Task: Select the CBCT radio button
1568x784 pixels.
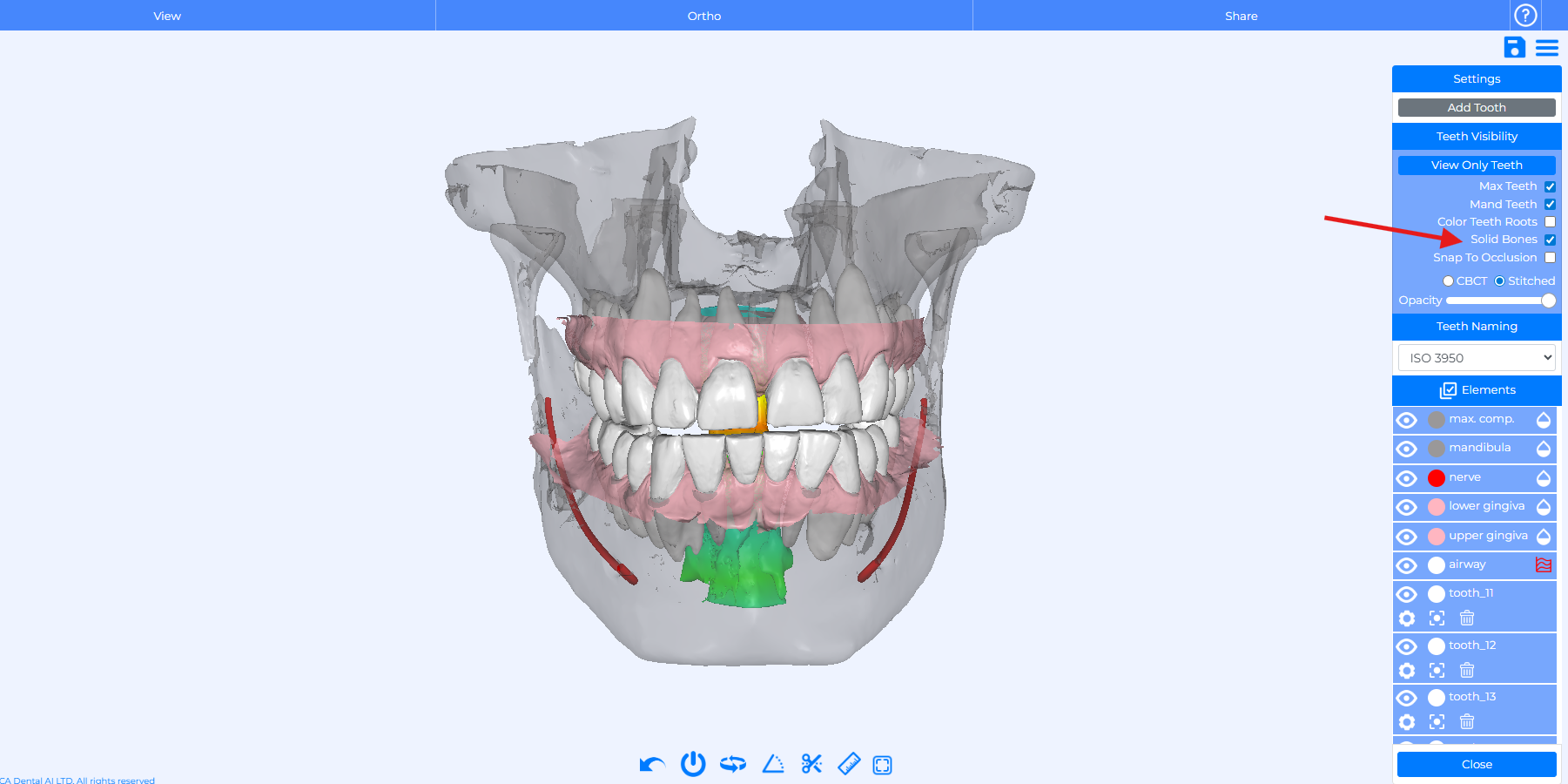Action: 1448,281
